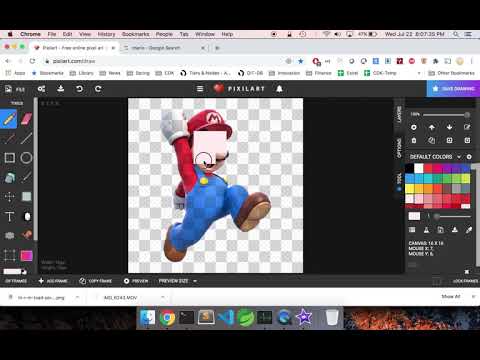Open the Pixilart File menu
Screen dimensions: 480x360
[x=15, y=89]
